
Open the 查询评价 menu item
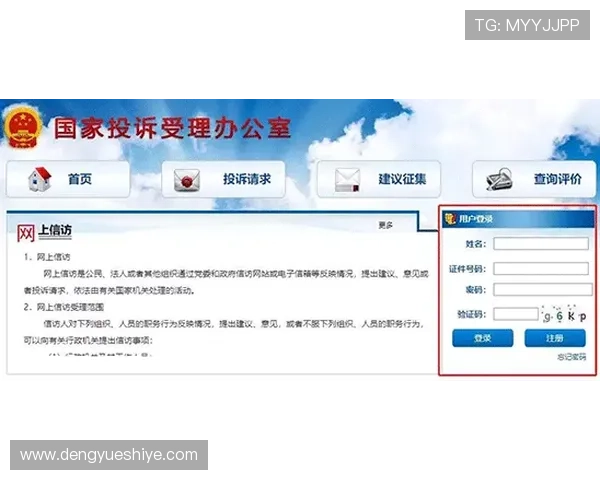click(x=534, y=179)
